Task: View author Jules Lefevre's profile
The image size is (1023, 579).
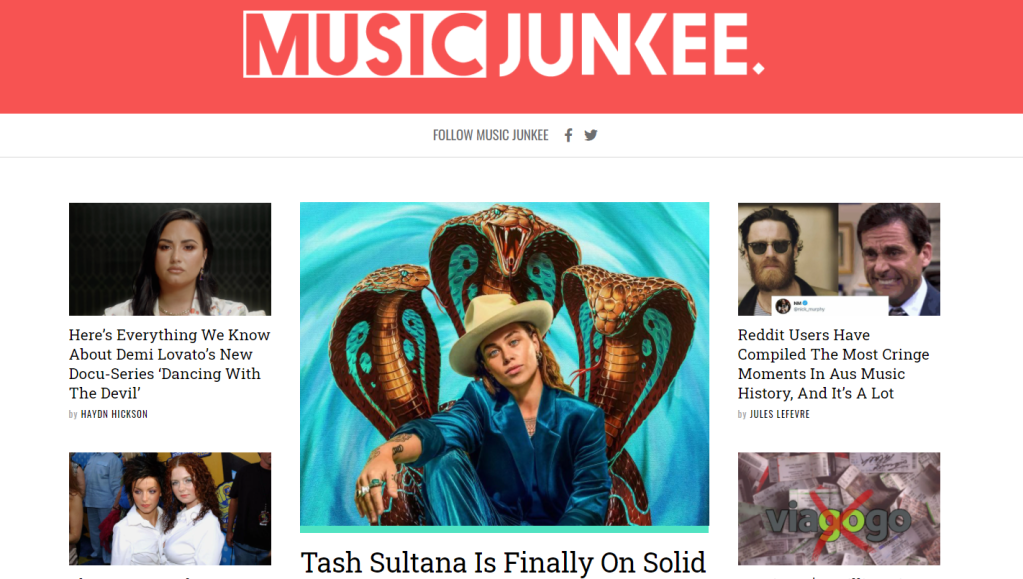Action: click(x=780, y=414)
